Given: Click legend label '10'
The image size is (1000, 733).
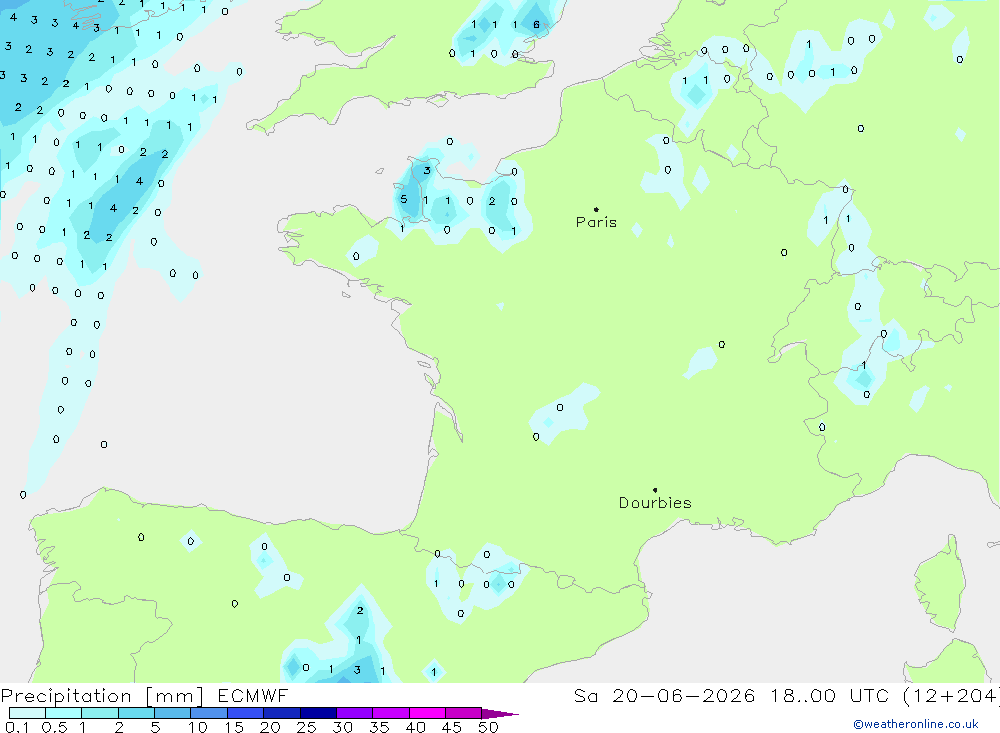Looking at the screenshot, I should click(198, 727).
